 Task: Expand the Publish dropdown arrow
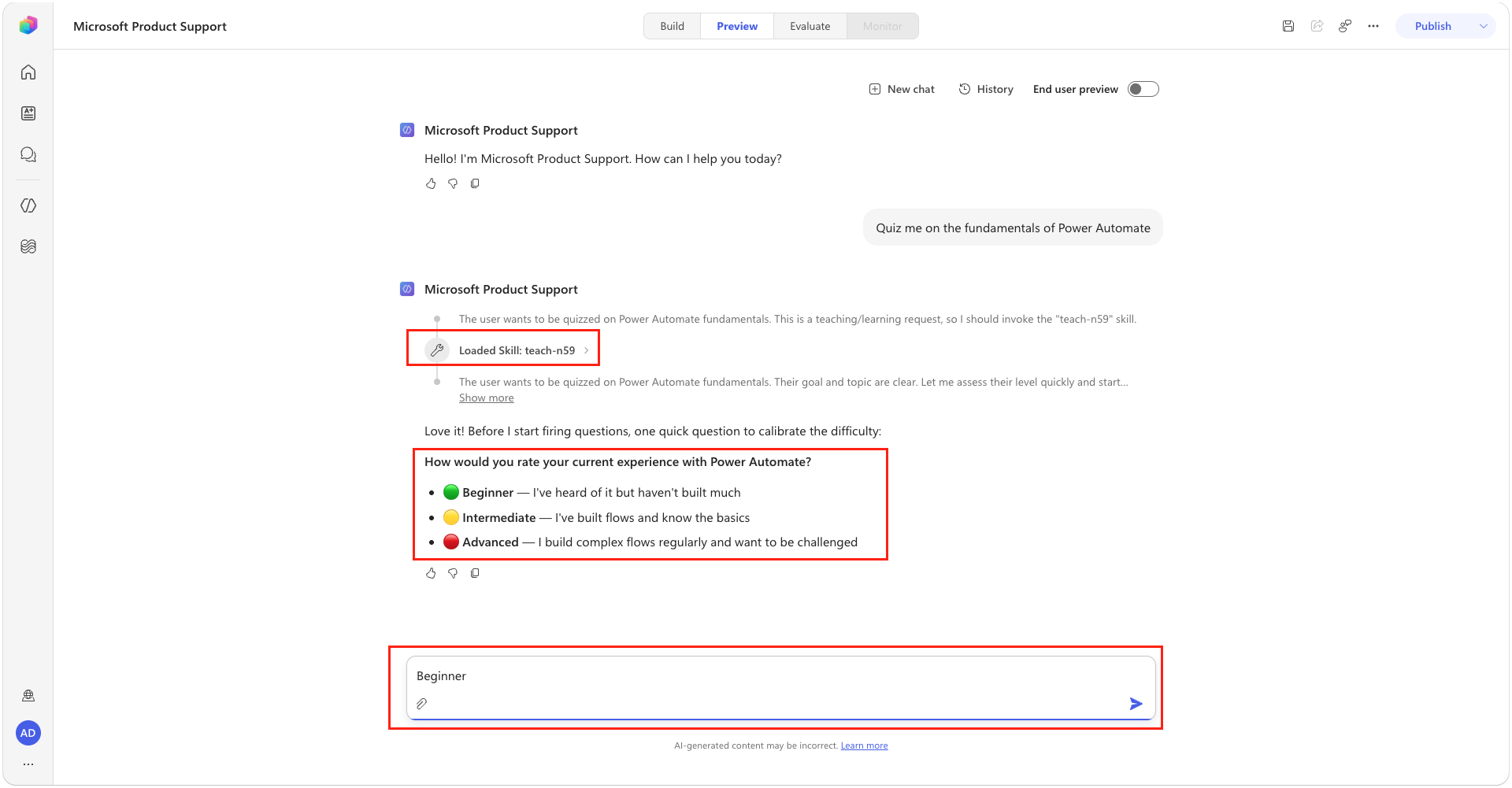1484,26
